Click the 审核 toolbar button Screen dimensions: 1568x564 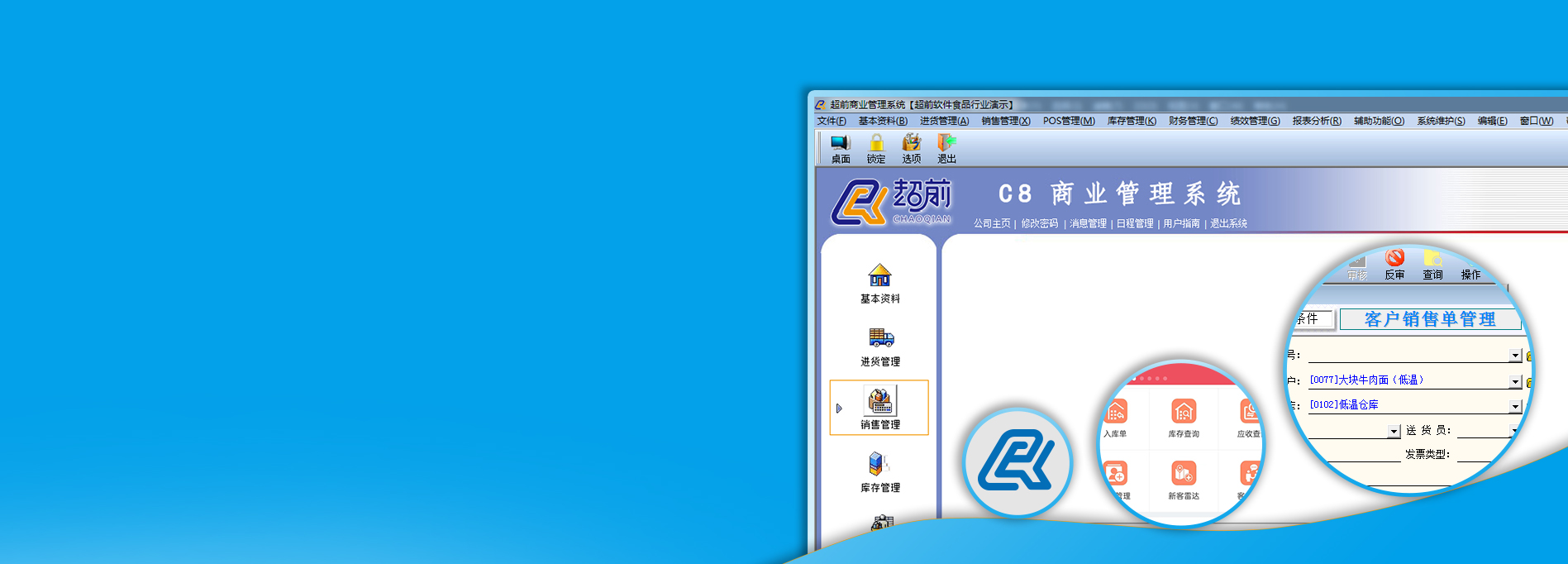point(1357,270)
